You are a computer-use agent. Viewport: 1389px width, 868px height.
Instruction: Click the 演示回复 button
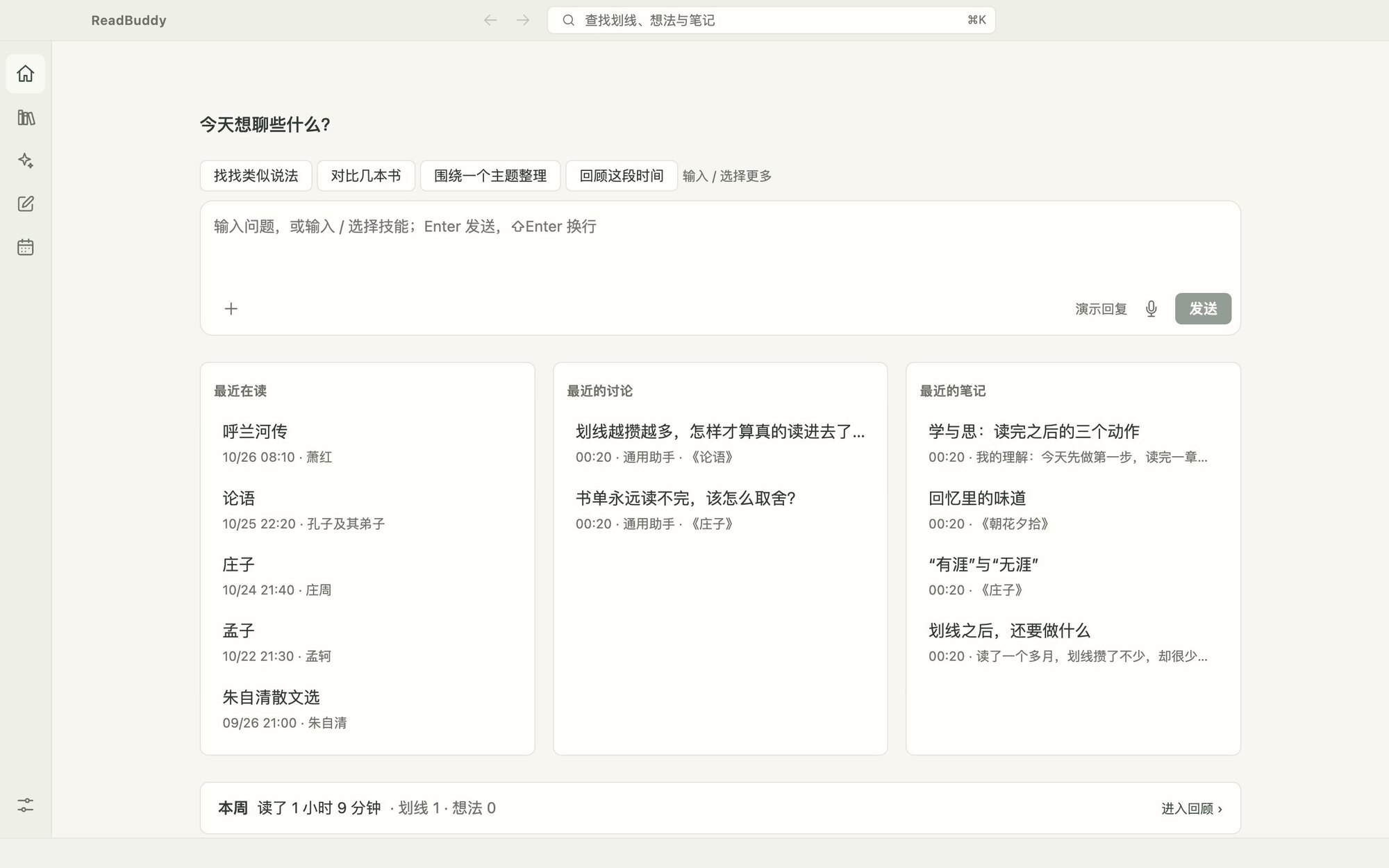pos(1101,309)
